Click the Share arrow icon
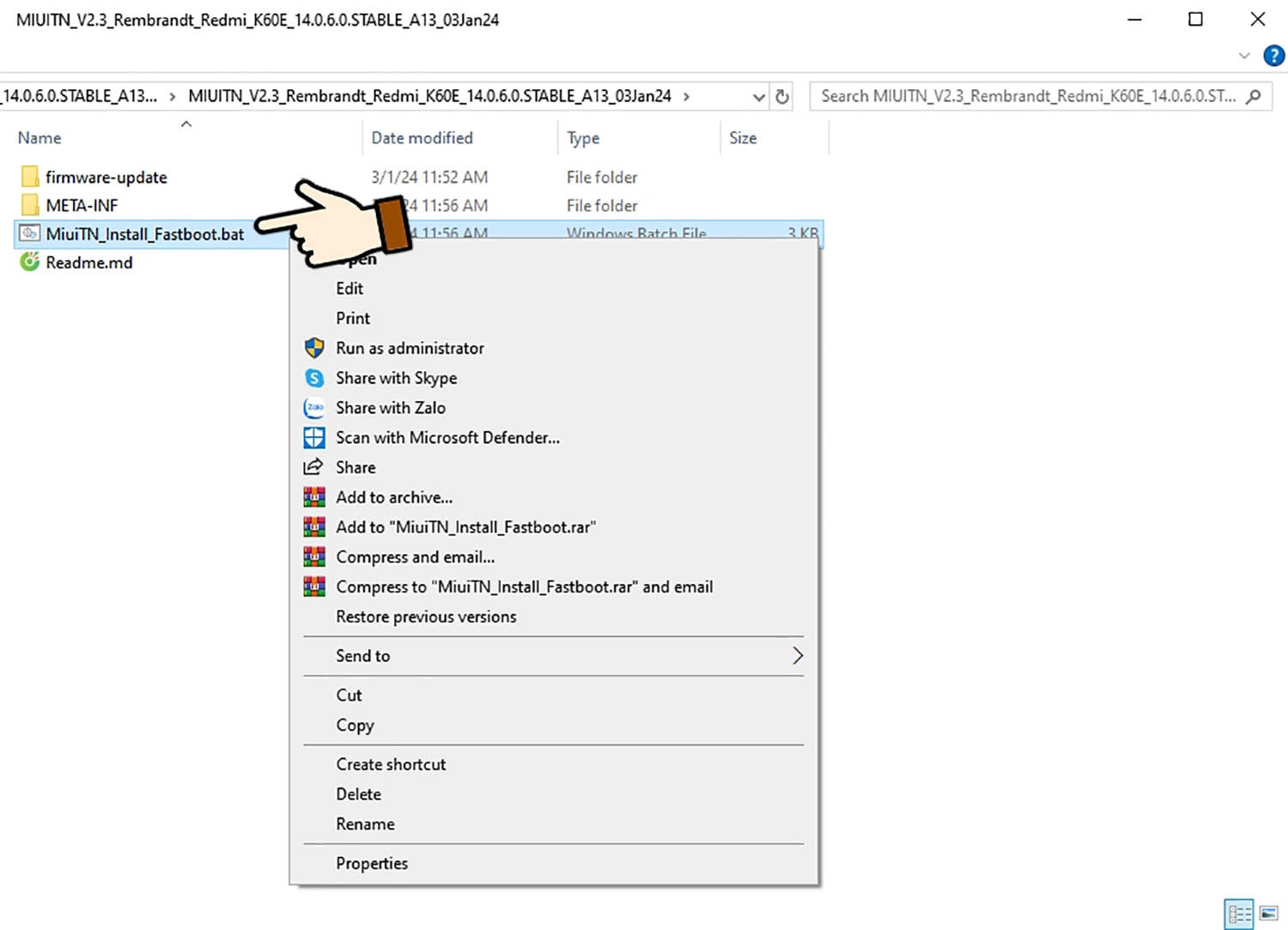The image size is (1288, 930). [313, 467]
